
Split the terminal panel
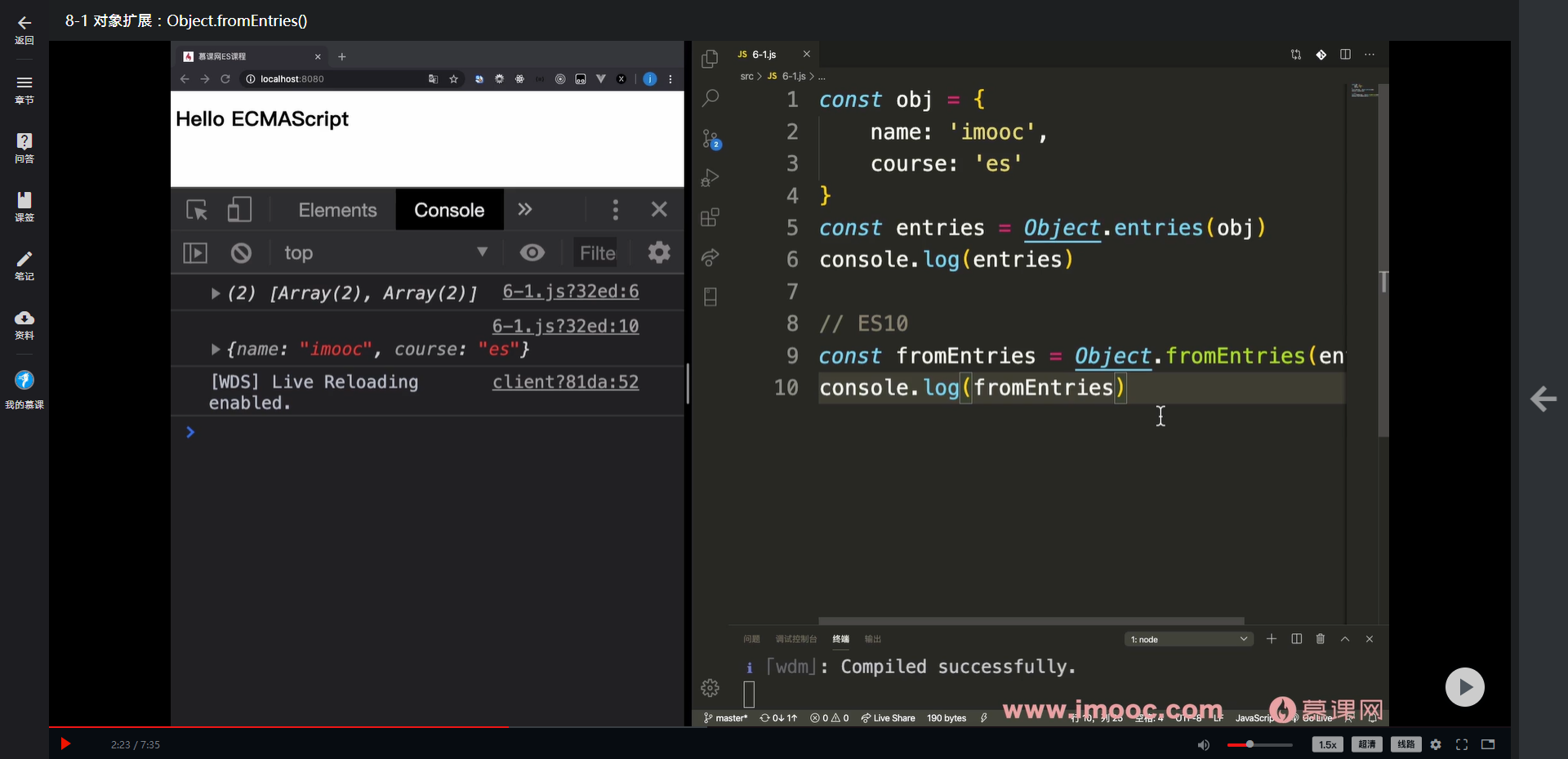(1296, 639)
